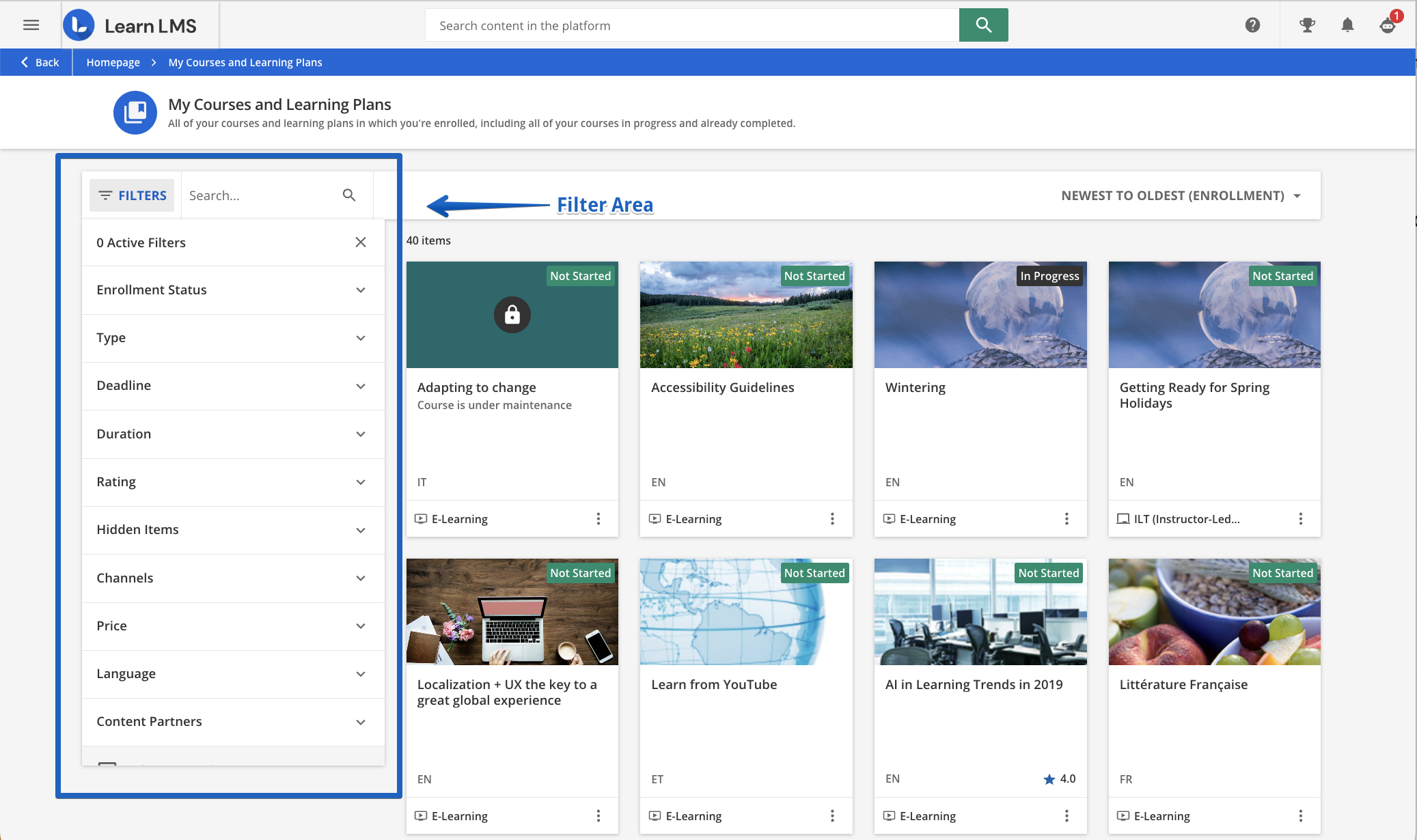Clear active filters with X icon
Viewport: 1417px width, 840px height.
coord(361,242)
